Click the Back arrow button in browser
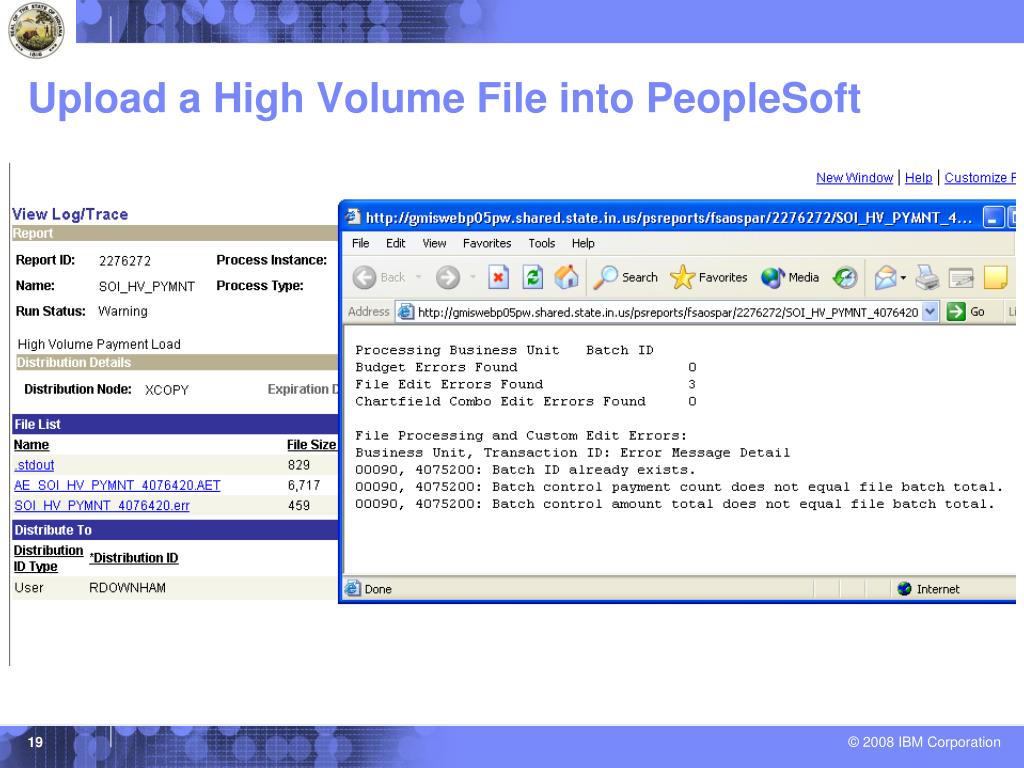Image resolution: width=1024 pixels, height=768 pixels. coord(379,278)
